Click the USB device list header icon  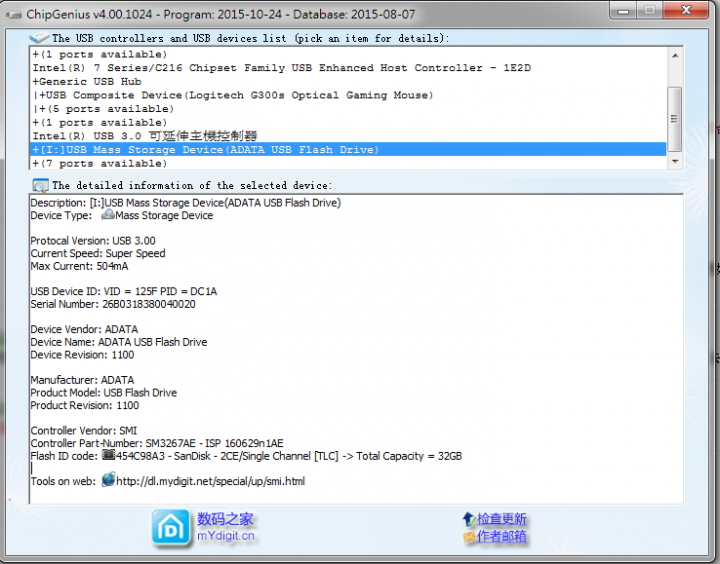coord(39,38)
